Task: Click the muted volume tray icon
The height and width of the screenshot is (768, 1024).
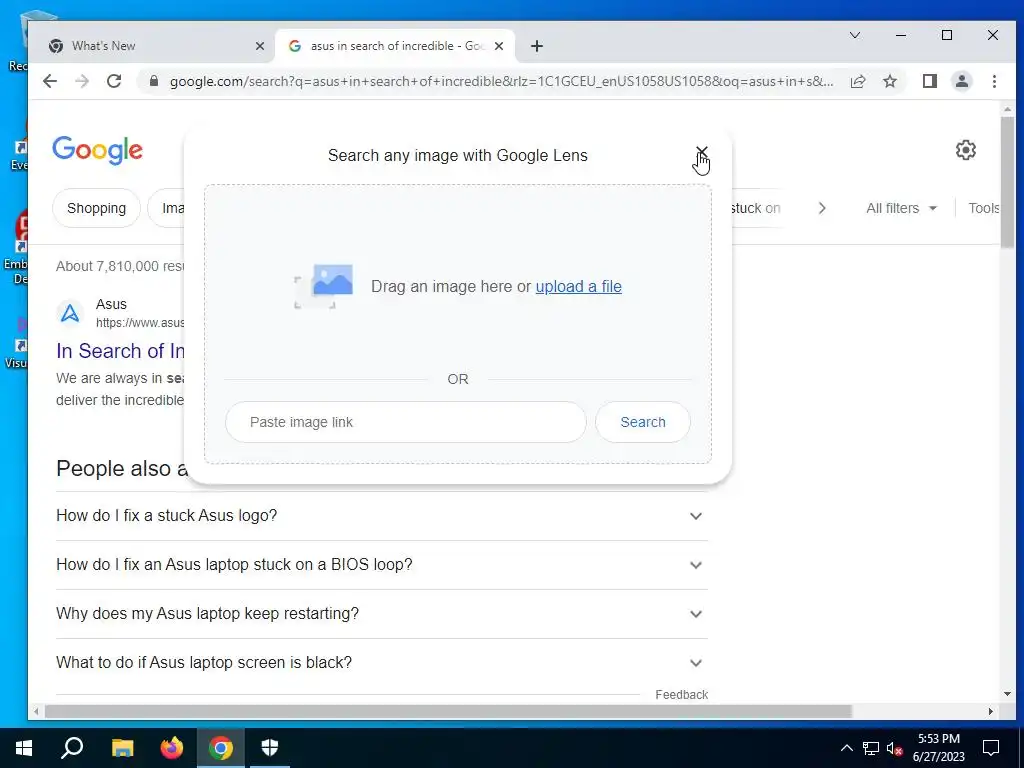Action: (x=894, y=748)
